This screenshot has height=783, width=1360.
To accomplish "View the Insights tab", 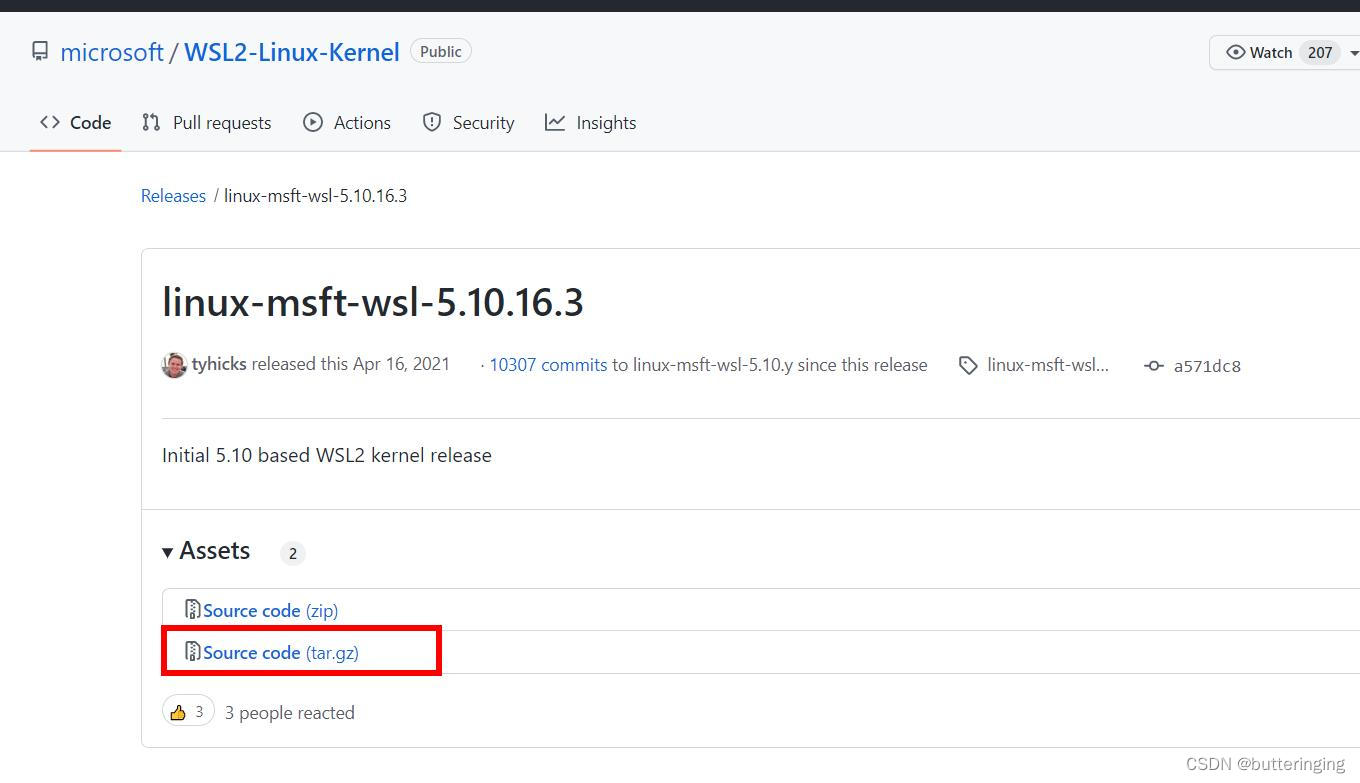I will click(590, 122).
